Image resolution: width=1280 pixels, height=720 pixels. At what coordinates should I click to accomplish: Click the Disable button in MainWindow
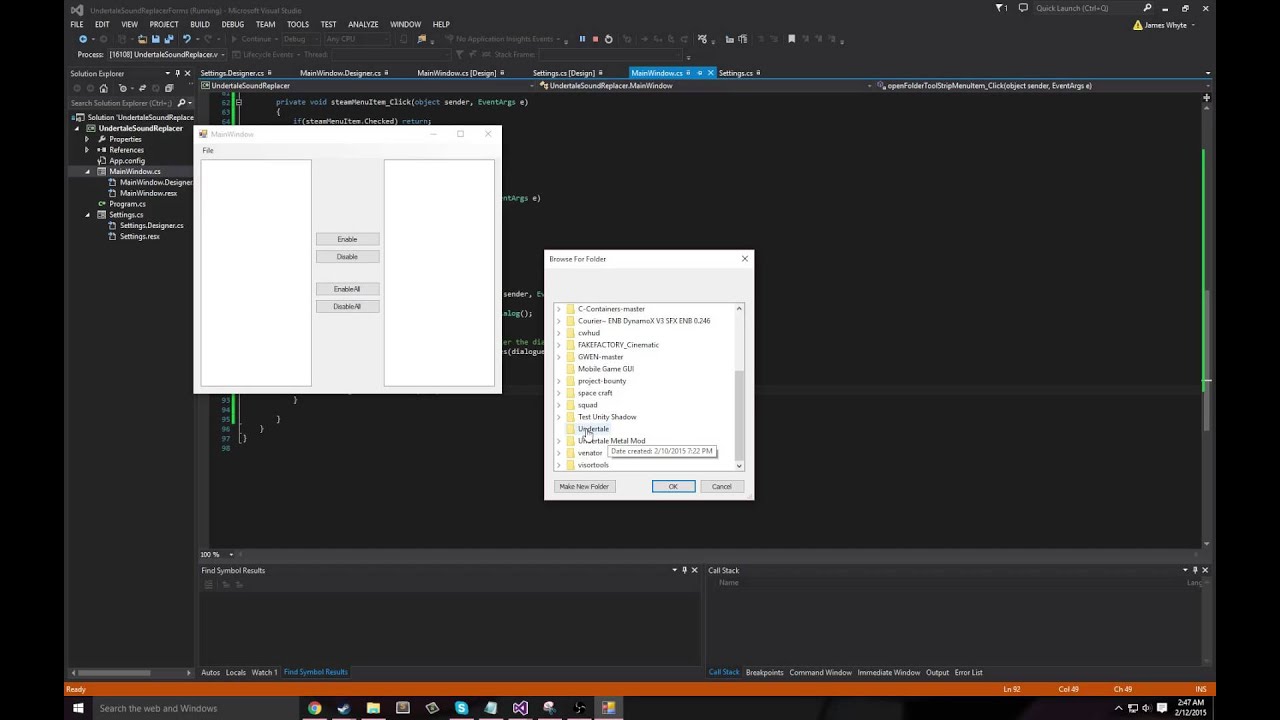(x=347, y=257)
